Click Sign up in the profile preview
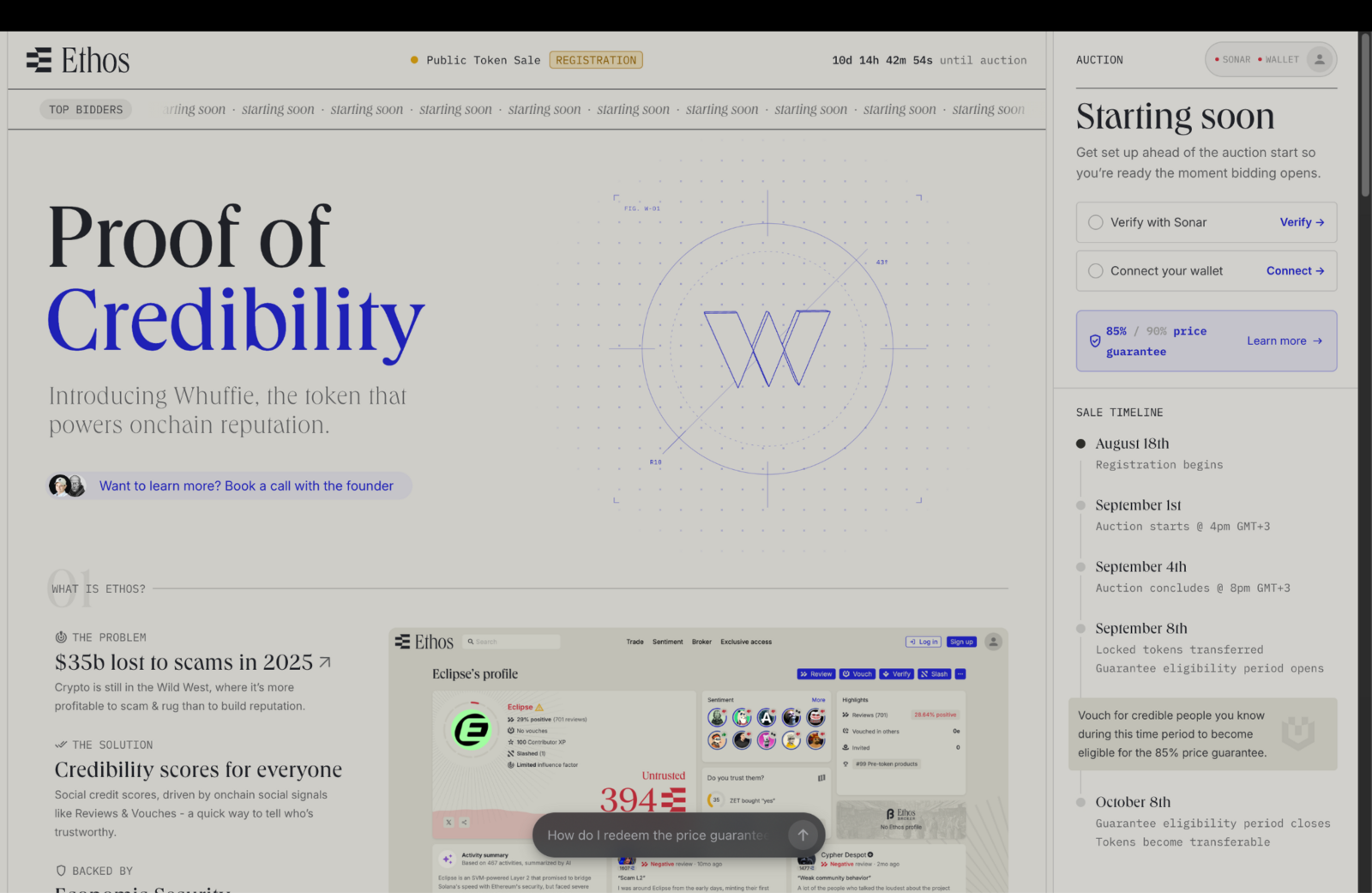 tap(961, 642)
